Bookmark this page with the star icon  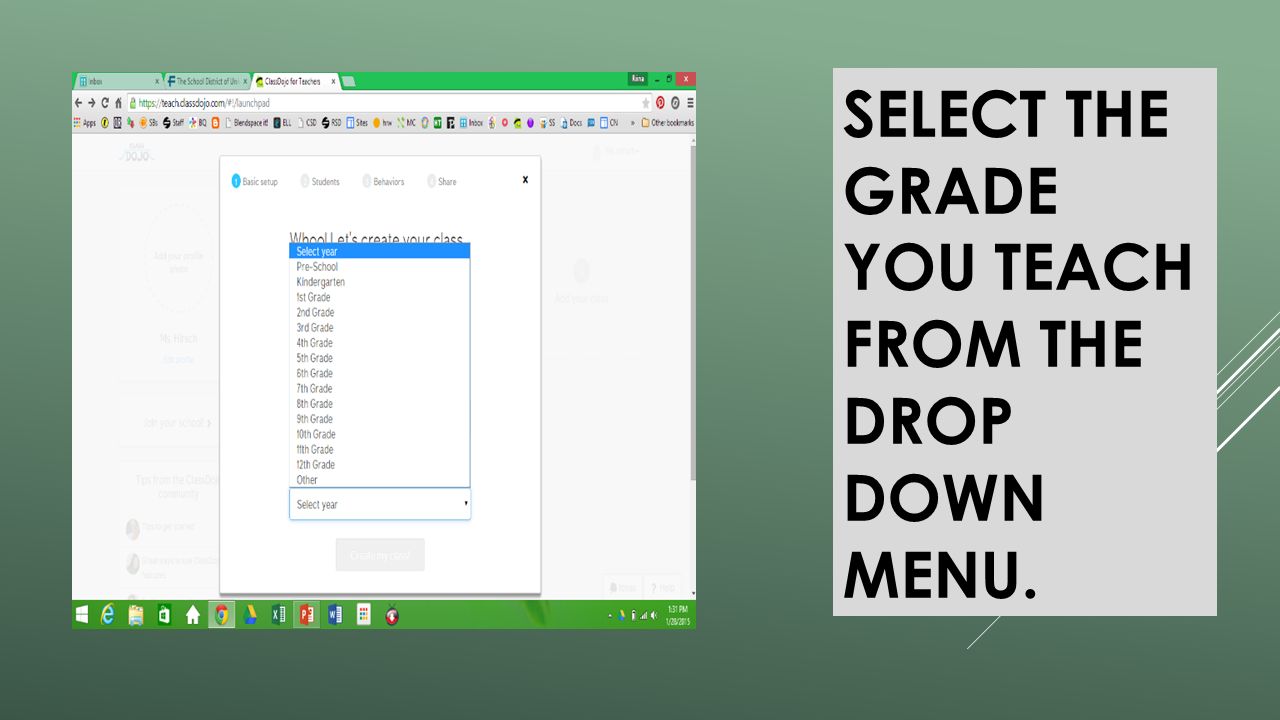(x=646, y=103)
